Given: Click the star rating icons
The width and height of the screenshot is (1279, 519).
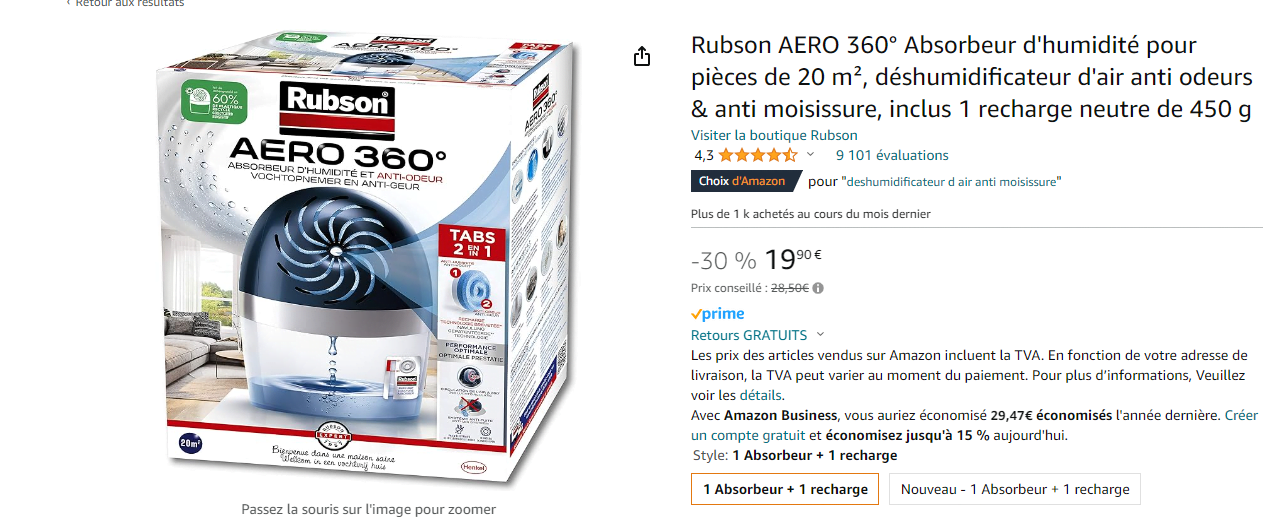Looking at the screenshot, I should [x=757, y=155].
